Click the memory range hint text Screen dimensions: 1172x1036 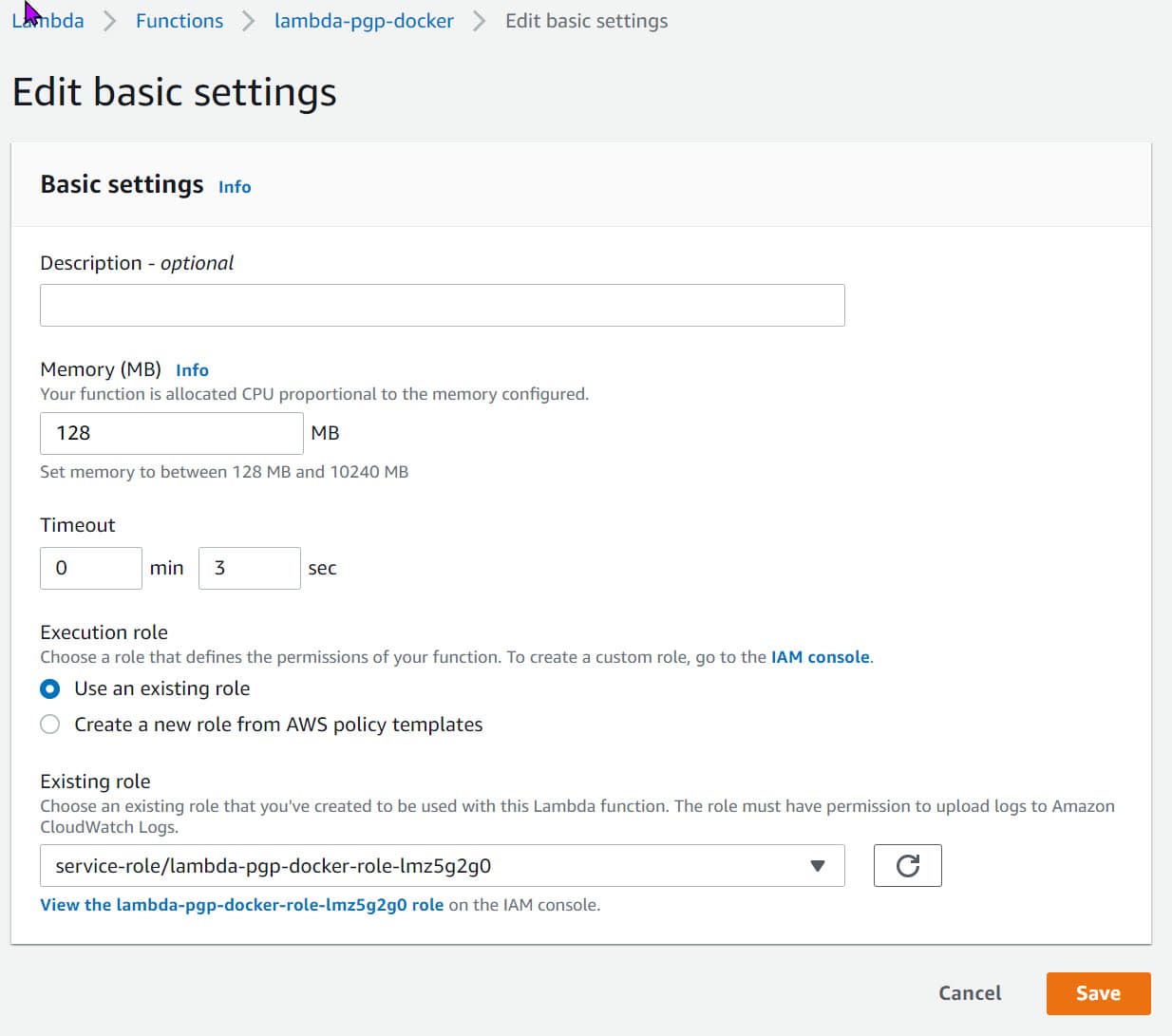pos(224,472)
